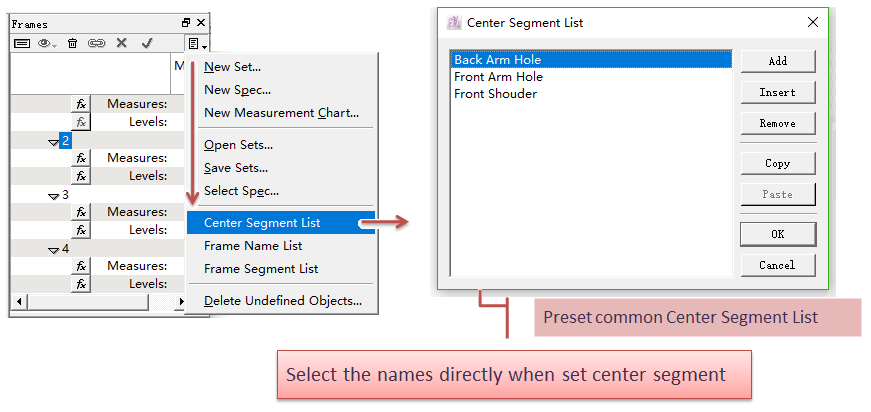
Task: Click OK in Center Segment List dialog
Action: [777, 234]
